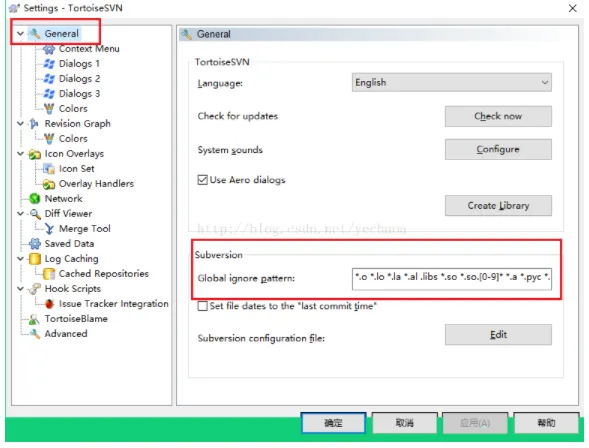Click the Cached Repositories icon
Screen dimensions: 589x448
pos(49,274)
